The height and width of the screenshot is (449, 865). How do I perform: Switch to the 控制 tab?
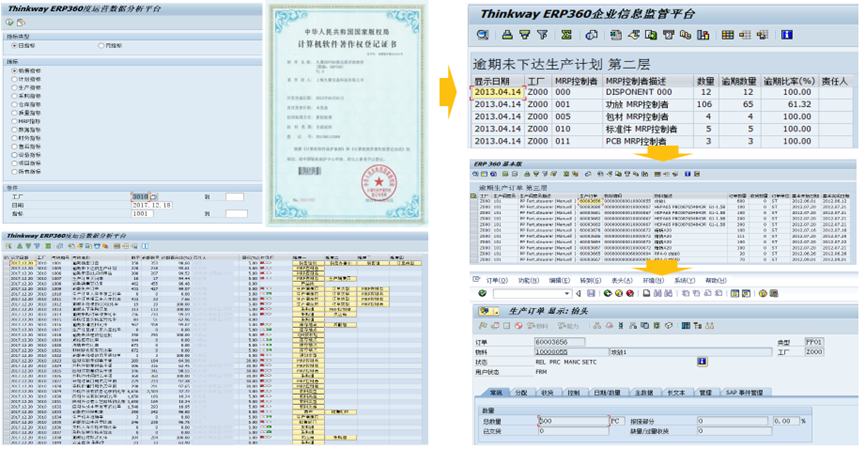[x=574, y=393]
